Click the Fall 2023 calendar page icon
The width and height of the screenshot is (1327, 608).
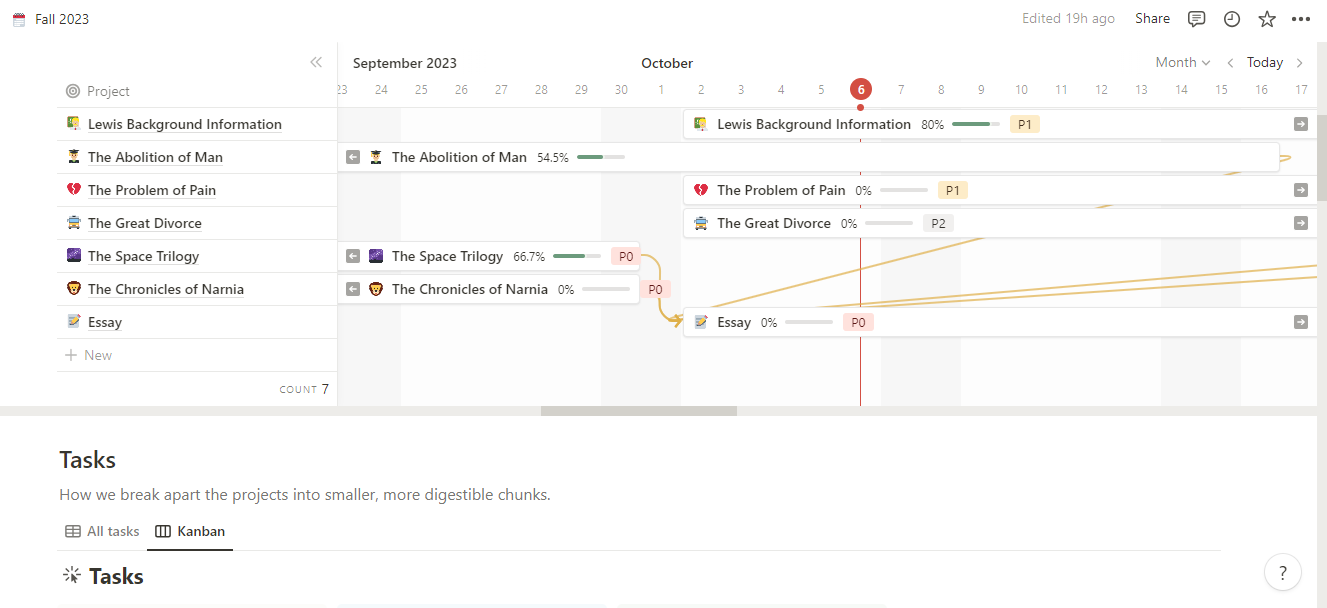point(19,19)
